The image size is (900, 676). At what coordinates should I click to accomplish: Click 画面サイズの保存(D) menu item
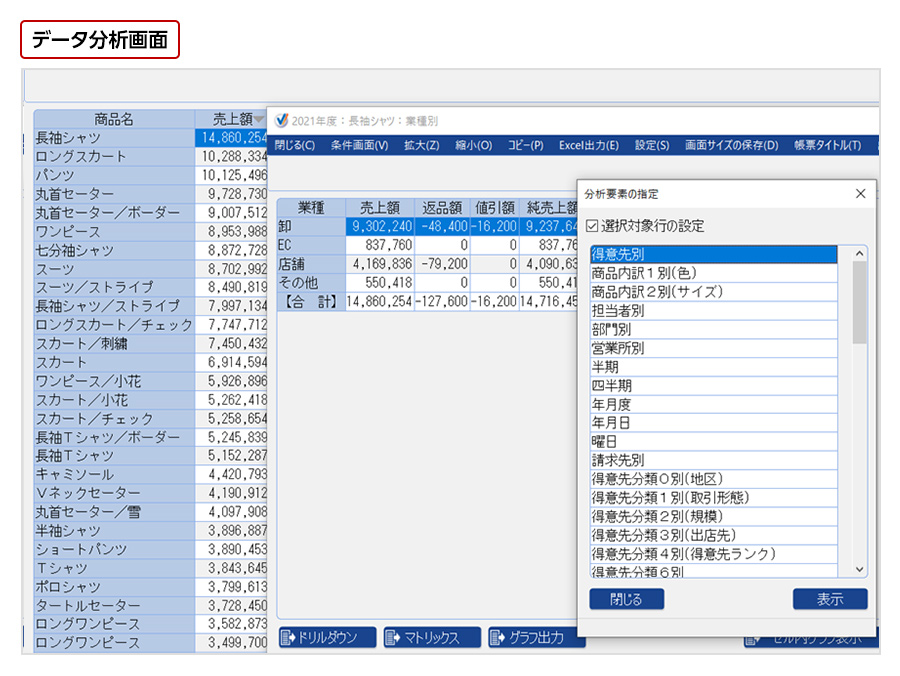(731, 145)
